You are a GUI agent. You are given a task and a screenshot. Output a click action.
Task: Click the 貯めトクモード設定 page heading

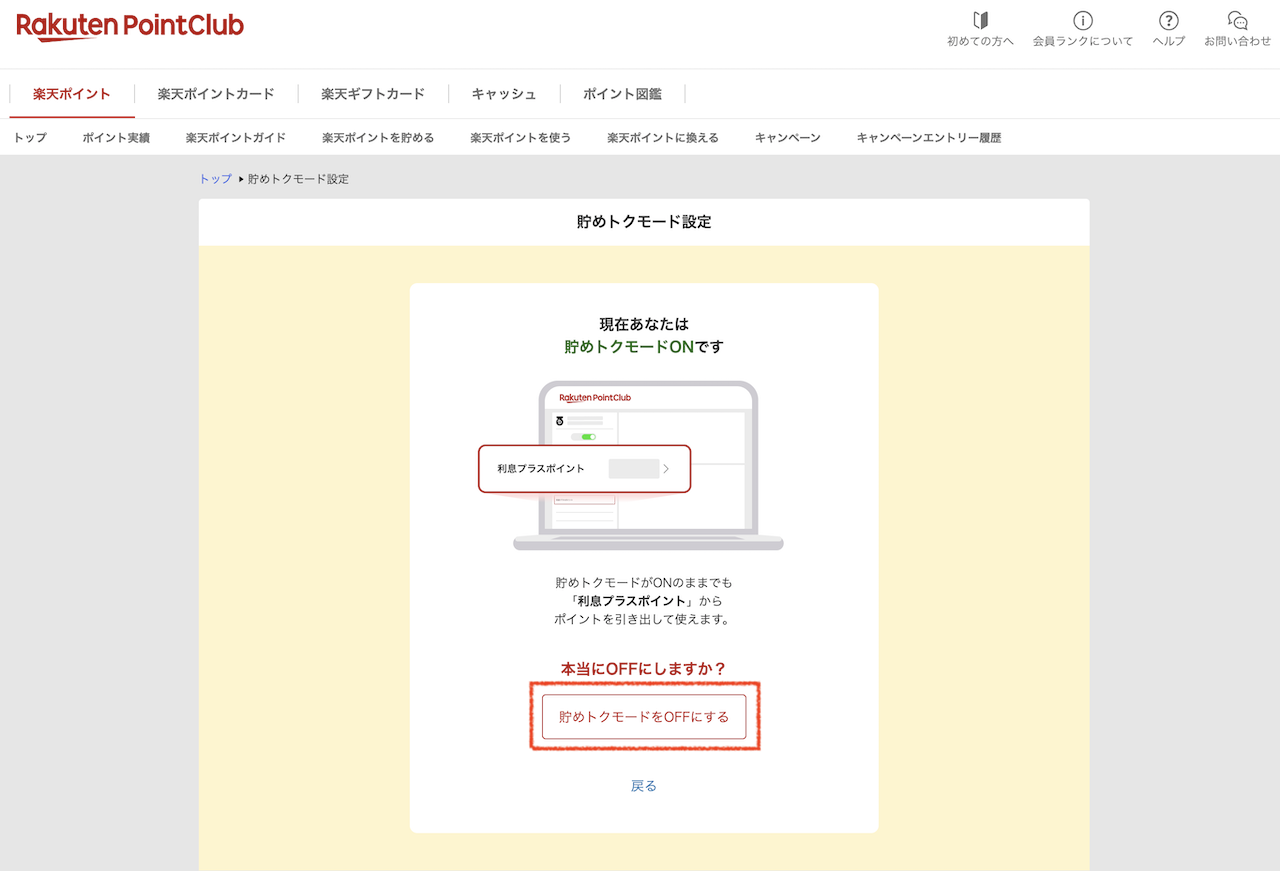[x=644, y=222]
